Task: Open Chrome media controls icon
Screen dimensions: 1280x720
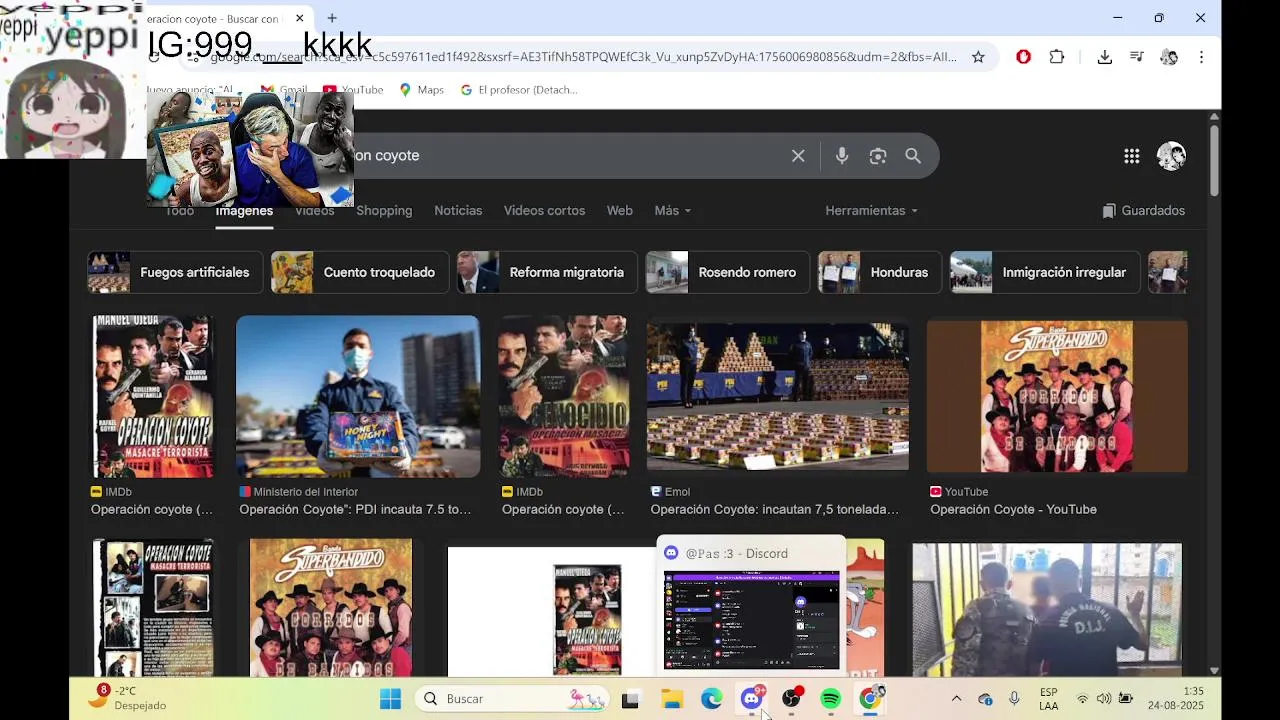Action: [x=1137, y=57]
